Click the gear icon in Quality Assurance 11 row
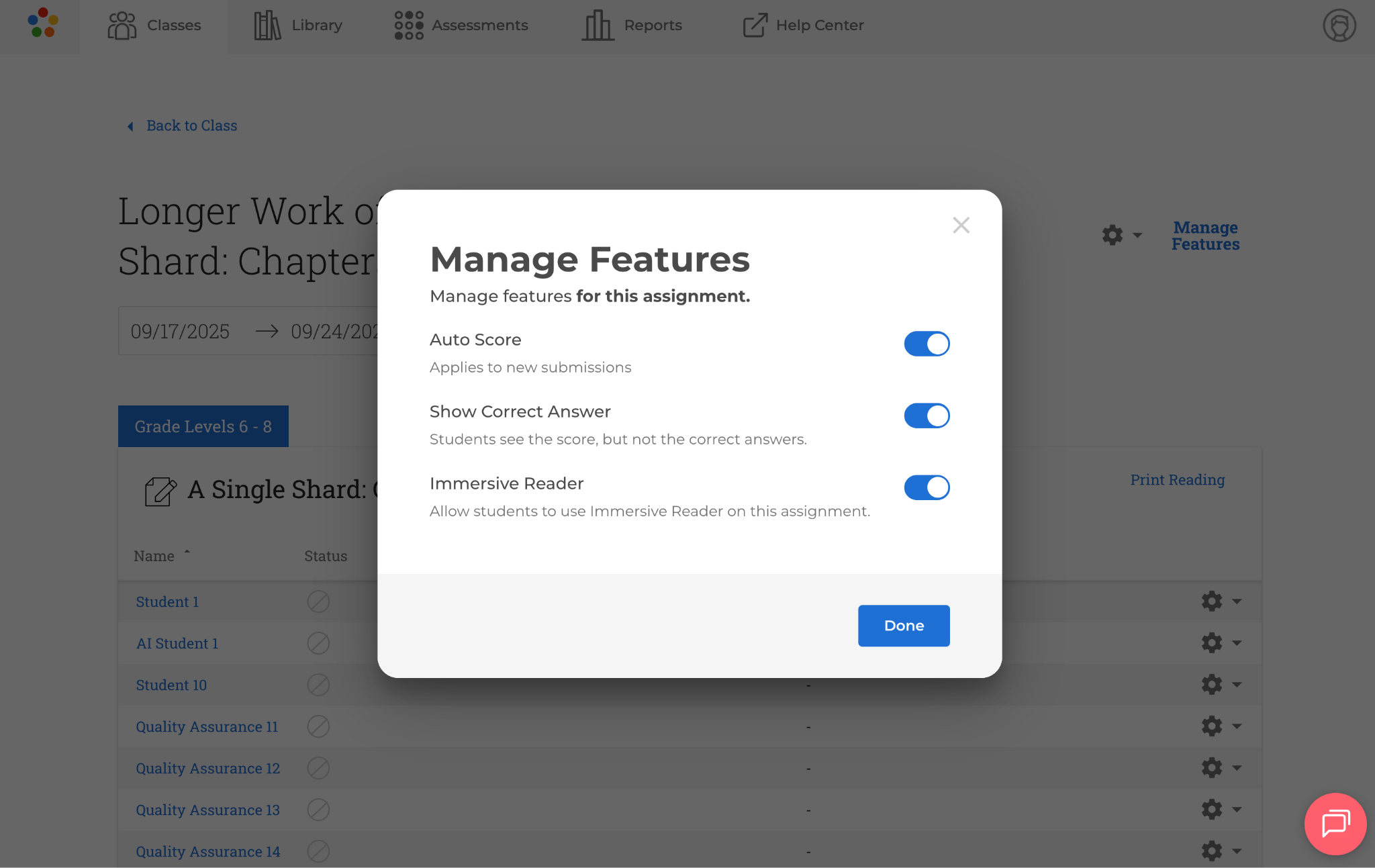The width and height of the screenshot is (1375, 868). coord(1212,726)
